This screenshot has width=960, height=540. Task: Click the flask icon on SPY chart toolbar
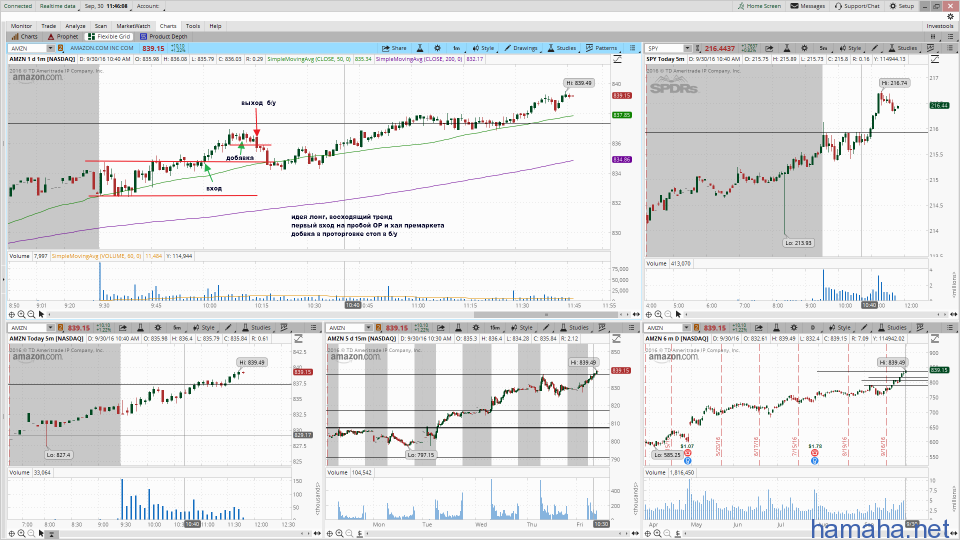click(x=787, y=48)
